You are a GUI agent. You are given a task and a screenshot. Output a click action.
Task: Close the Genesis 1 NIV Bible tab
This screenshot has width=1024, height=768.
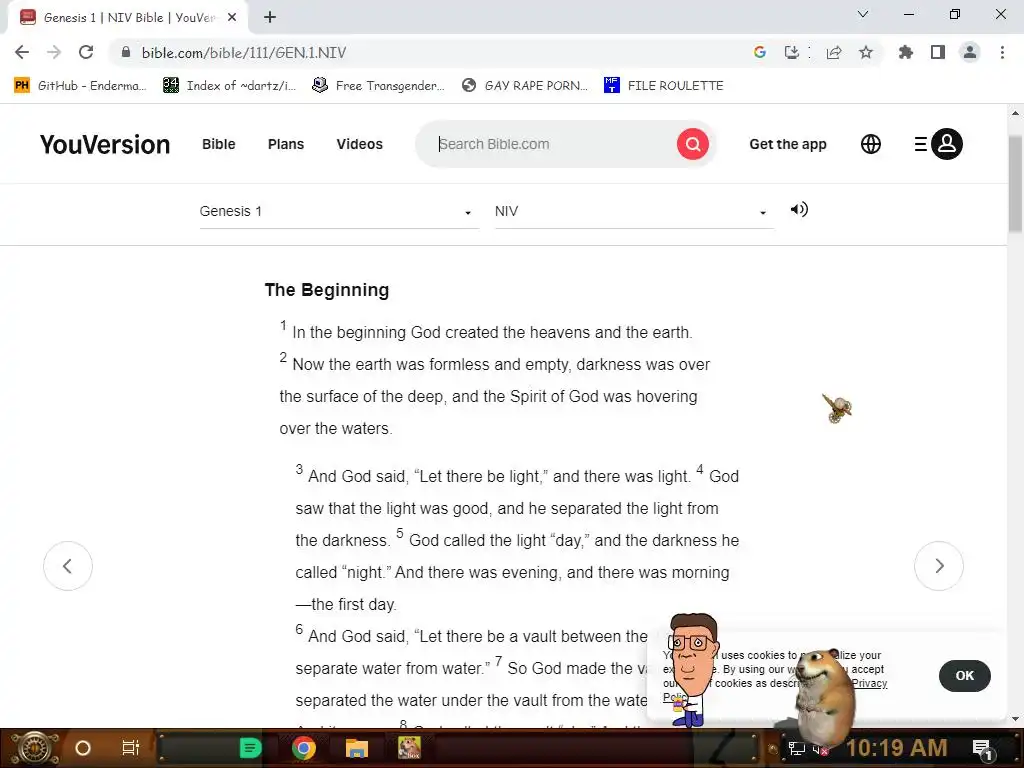(x=232, y=18)
